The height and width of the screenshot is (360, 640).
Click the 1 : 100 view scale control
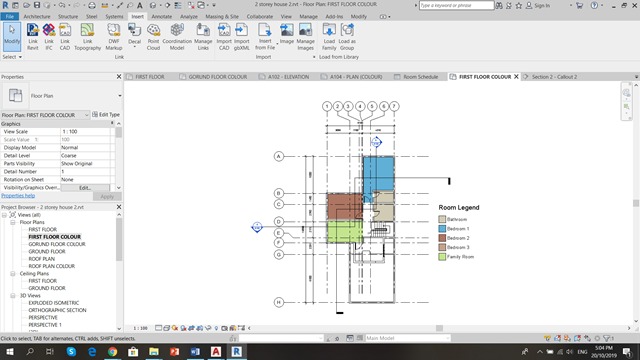click(140, 328)
